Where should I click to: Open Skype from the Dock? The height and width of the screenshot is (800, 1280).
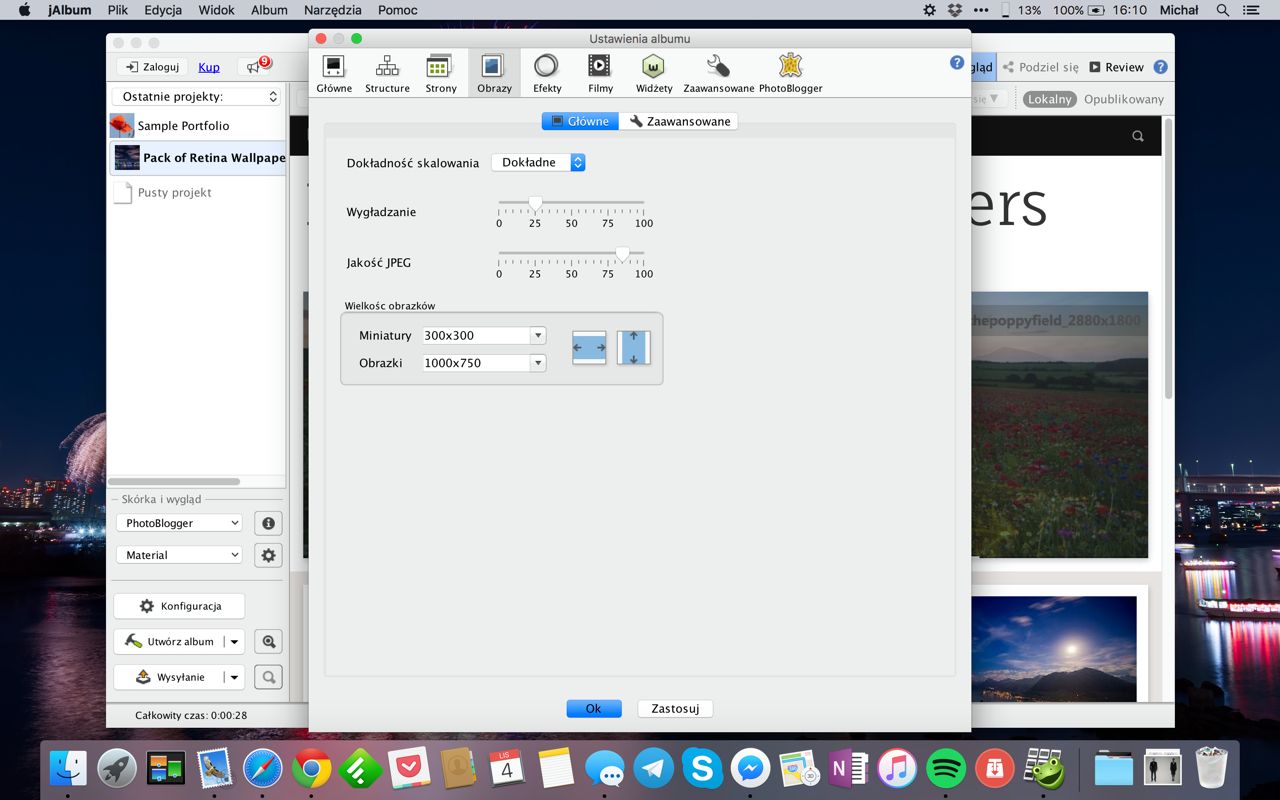pyautogui.click(x=703, y=769)
